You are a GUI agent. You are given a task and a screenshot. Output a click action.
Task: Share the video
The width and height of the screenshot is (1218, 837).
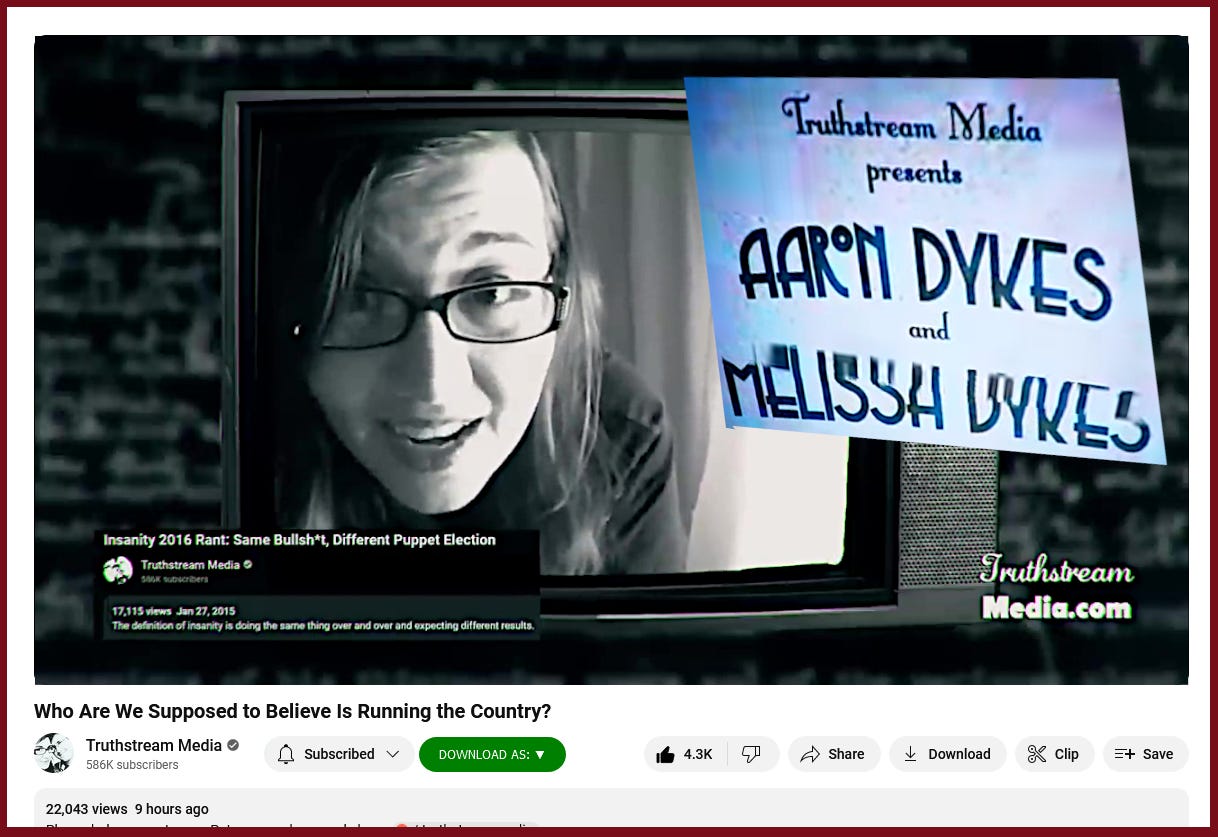834,754
